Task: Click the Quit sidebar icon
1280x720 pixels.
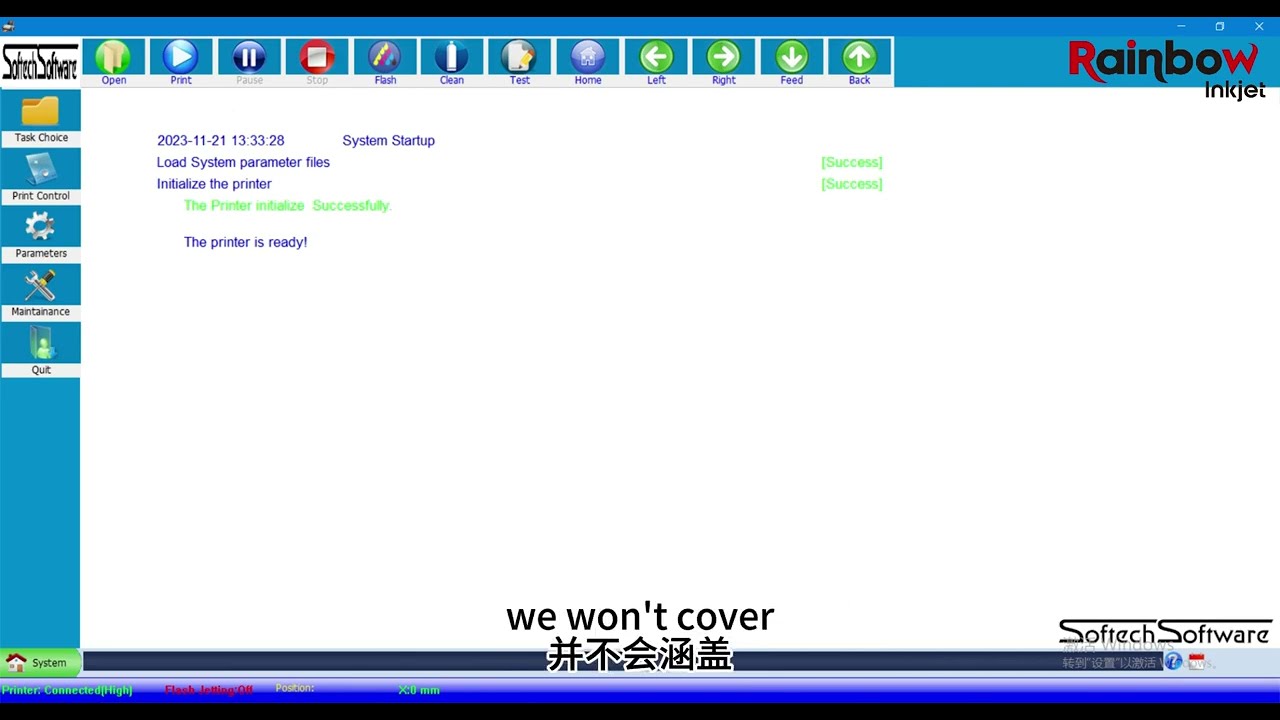Action: (x=41, y=350)
